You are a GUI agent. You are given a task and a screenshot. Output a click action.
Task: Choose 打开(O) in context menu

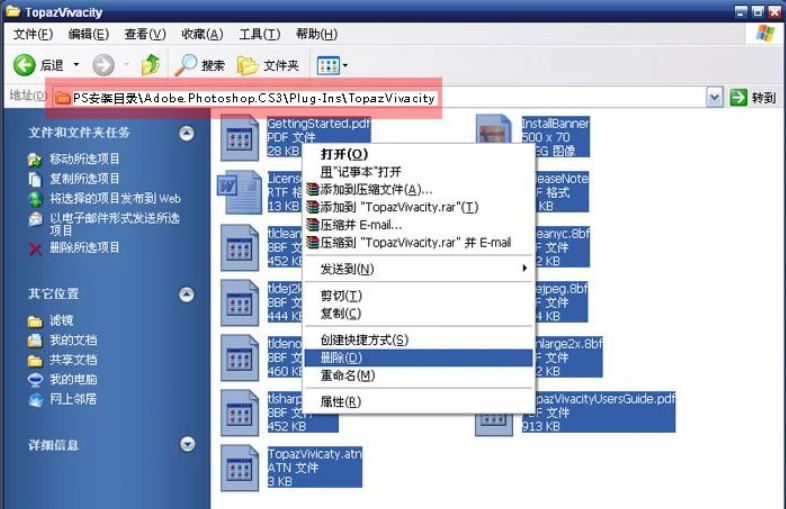(x=419, y=154)
